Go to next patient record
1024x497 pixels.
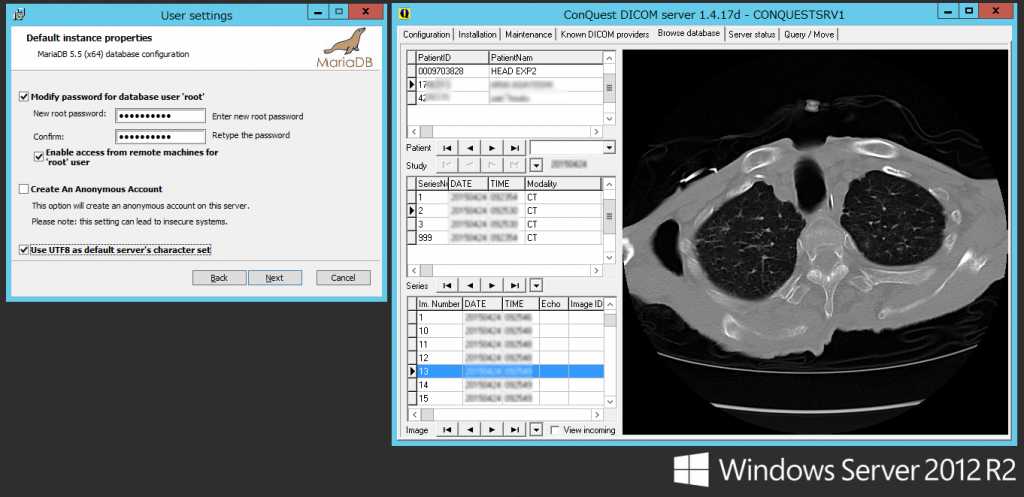pos(492,148)
